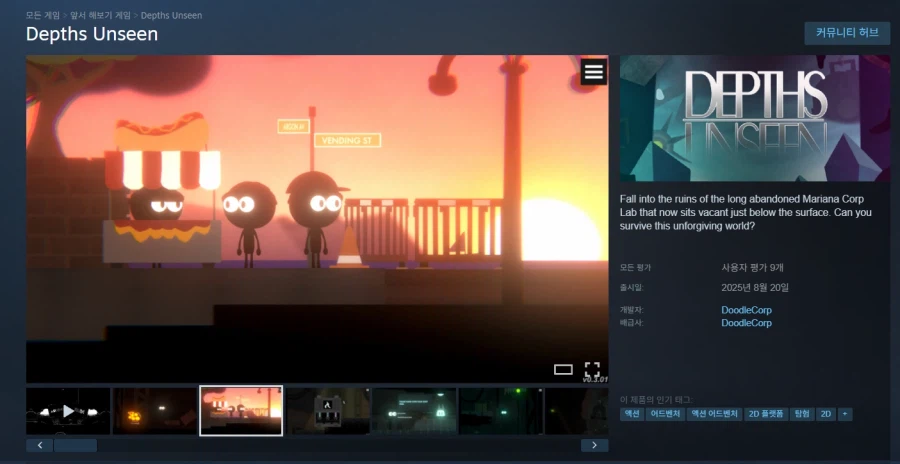Screen dimensions: 900x464
Task: Click the Depths Unseen page title
Action: (92, 34)
